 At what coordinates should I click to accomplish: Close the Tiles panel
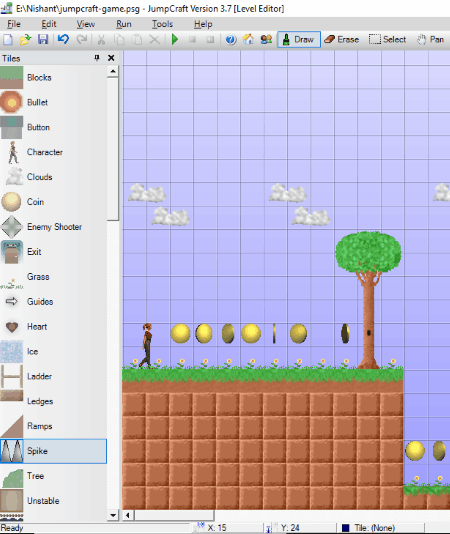click(x=111, y=58)
